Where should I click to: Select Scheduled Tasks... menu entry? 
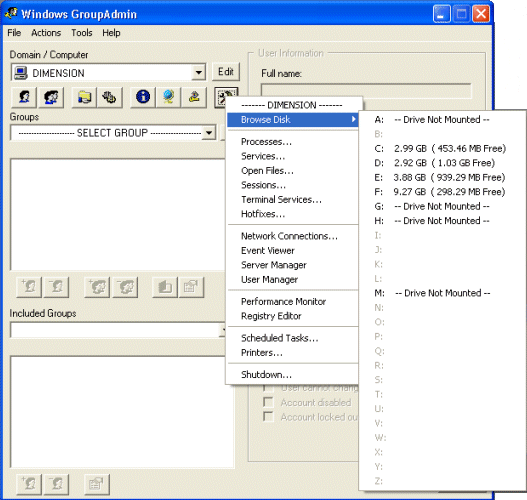(293, 338)
